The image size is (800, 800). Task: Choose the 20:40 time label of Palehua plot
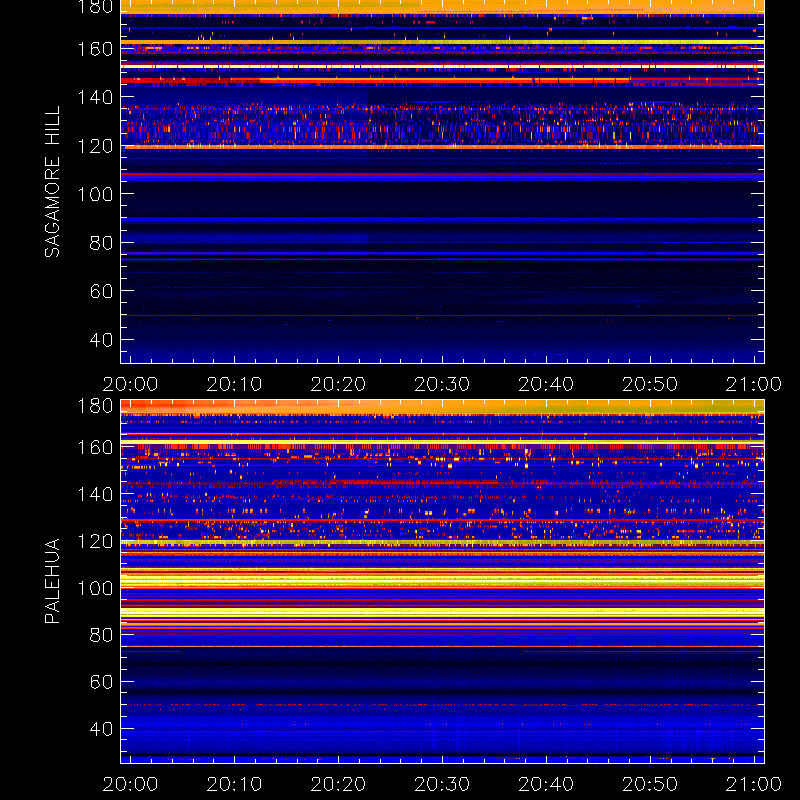click(546, 784)
